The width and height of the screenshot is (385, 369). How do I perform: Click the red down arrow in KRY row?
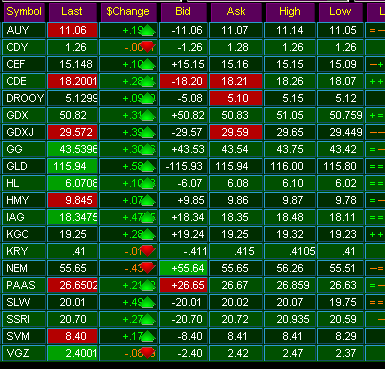click(148, 251)
